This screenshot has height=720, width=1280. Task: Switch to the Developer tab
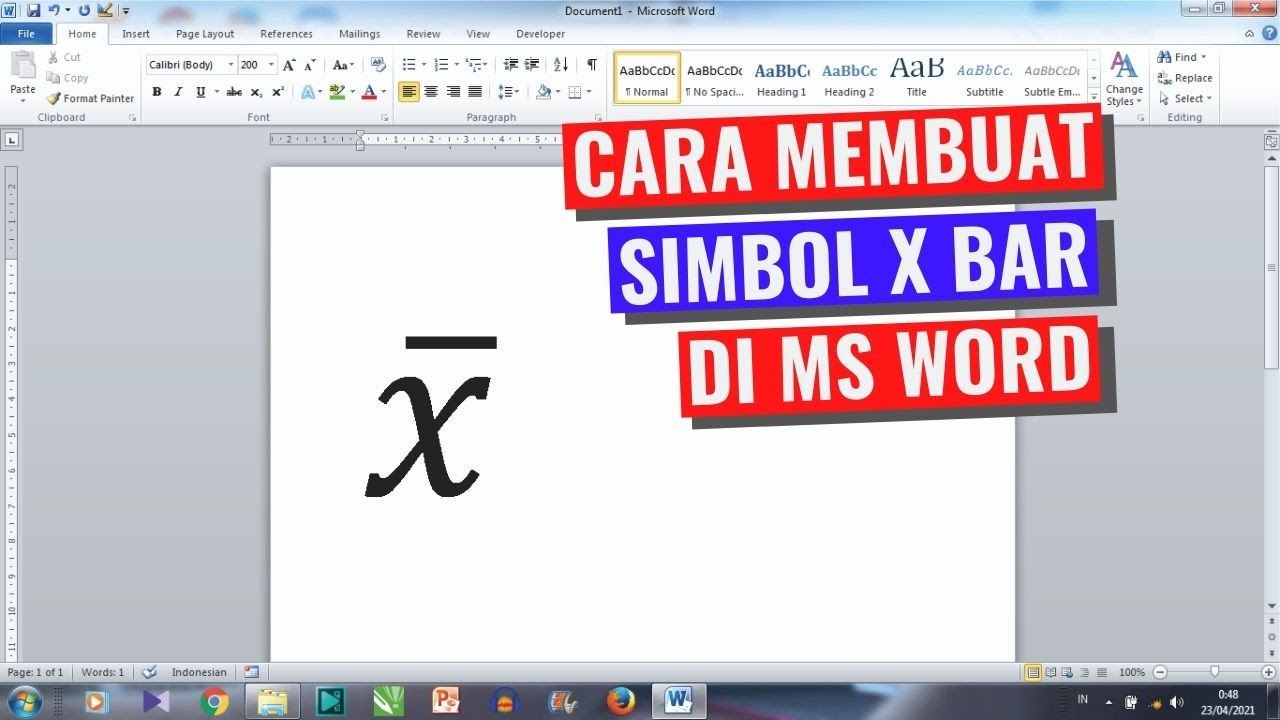(x=541, y=34)
